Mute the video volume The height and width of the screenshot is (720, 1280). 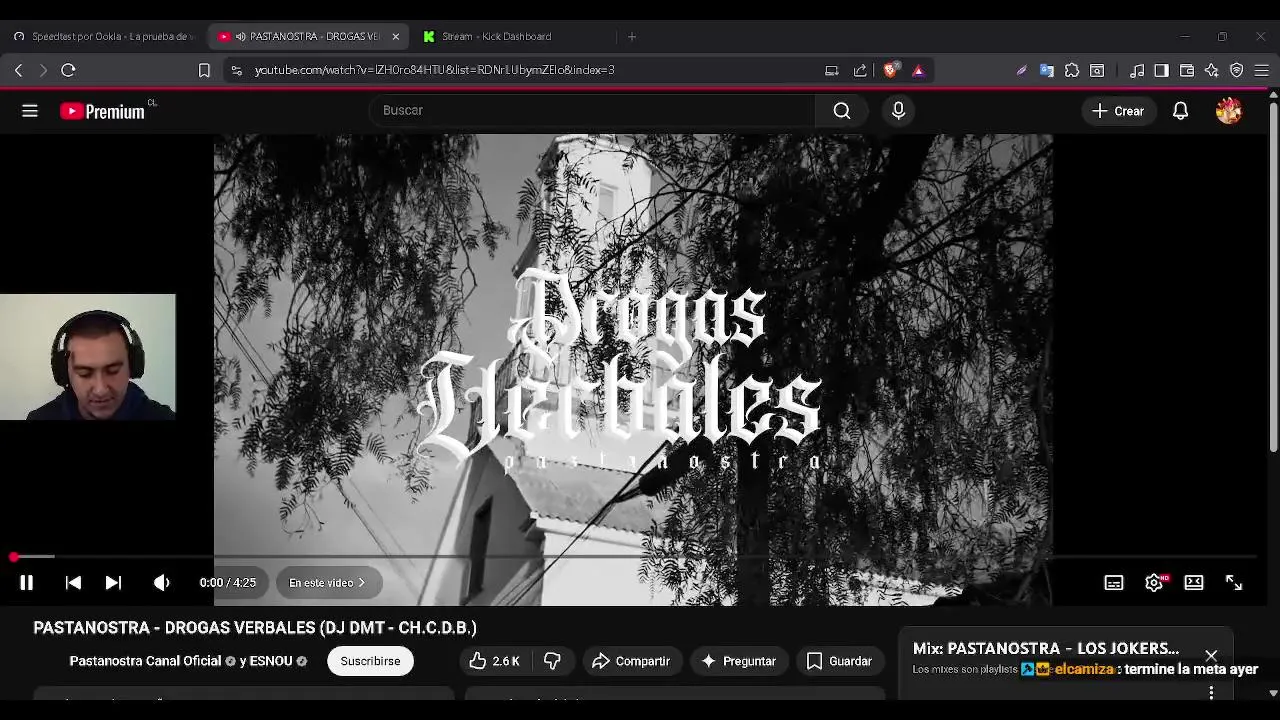tap(162, 583)
